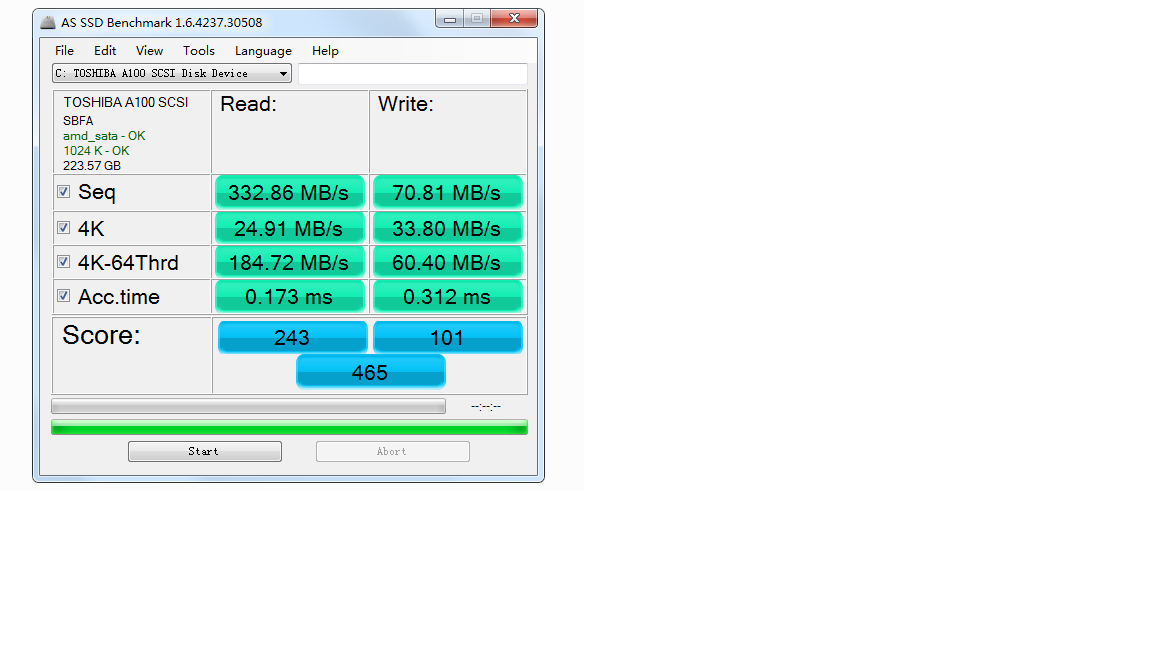The image size is (1152, 648).
Task: Click the --:--:-- elapsed time indicator
Action: [486, 406]
